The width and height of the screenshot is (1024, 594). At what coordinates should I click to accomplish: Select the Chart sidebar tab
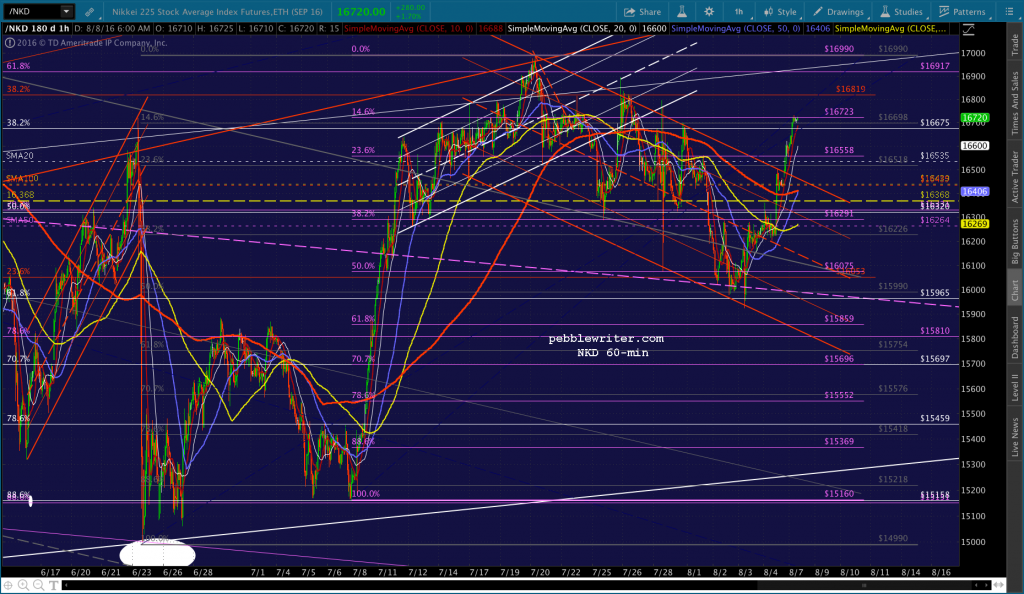click(1015, 291)
